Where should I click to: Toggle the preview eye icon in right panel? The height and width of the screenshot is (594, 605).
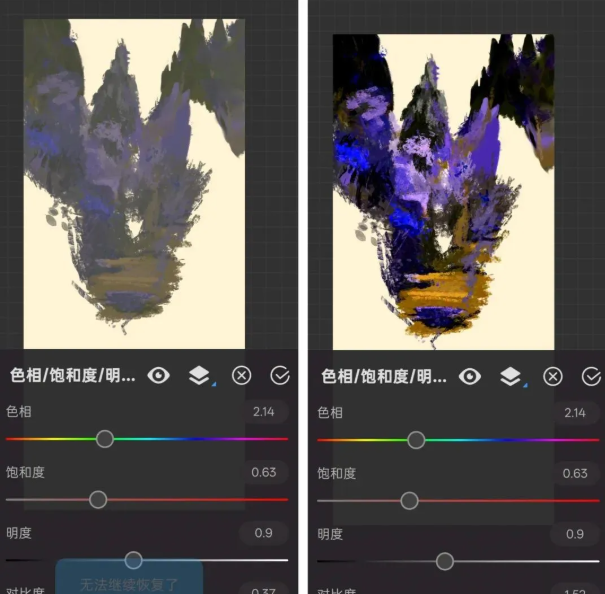(470, 376)
